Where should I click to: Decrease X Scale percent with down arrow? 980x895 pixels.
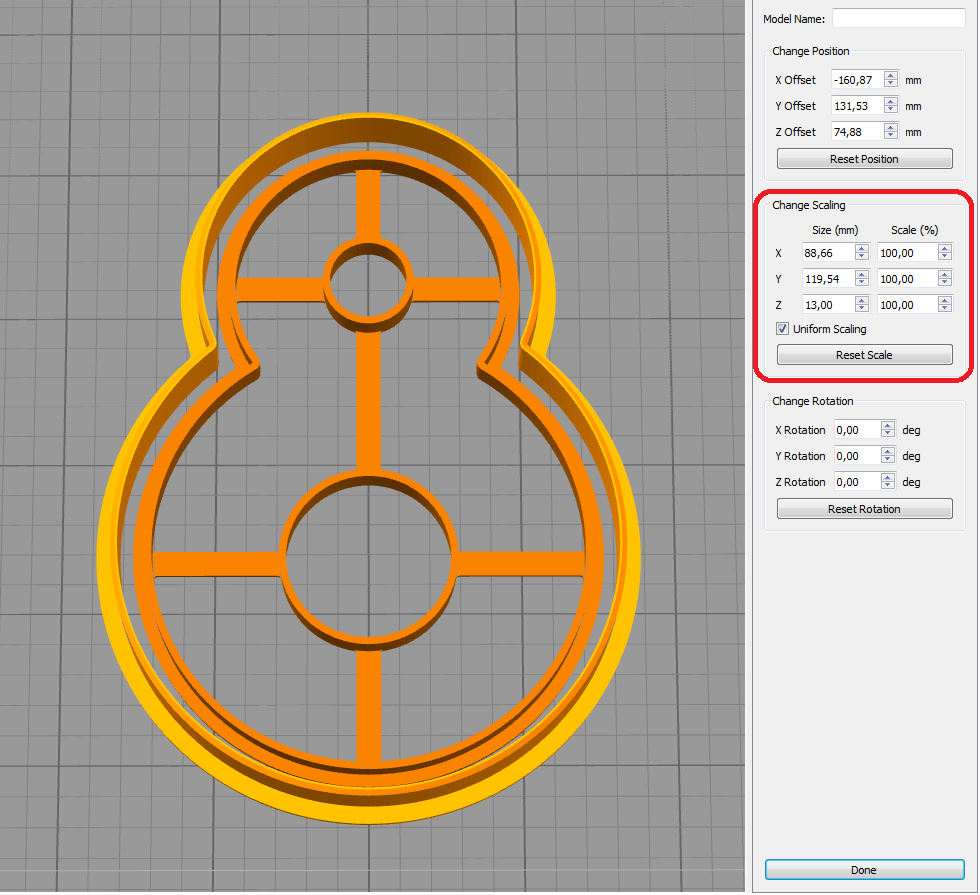point(945,257)
